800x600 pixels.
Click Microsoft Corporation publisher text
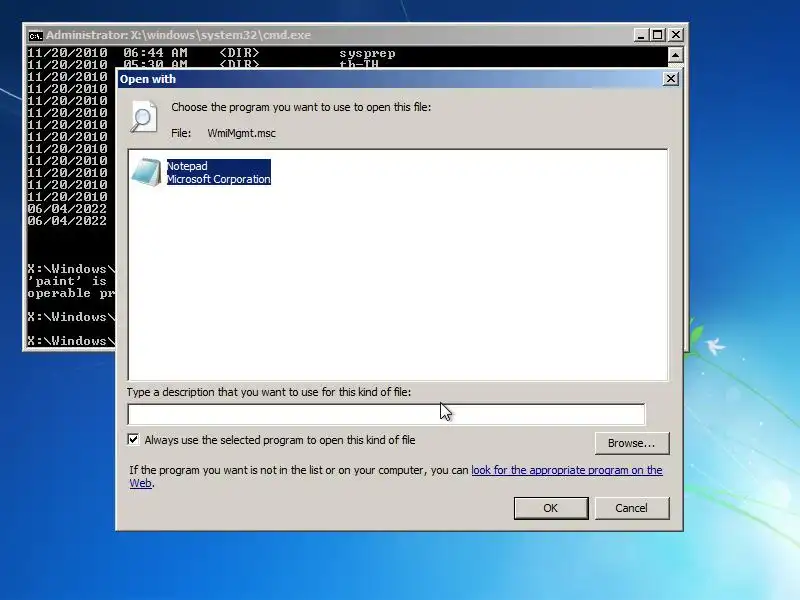coord(219,179)
